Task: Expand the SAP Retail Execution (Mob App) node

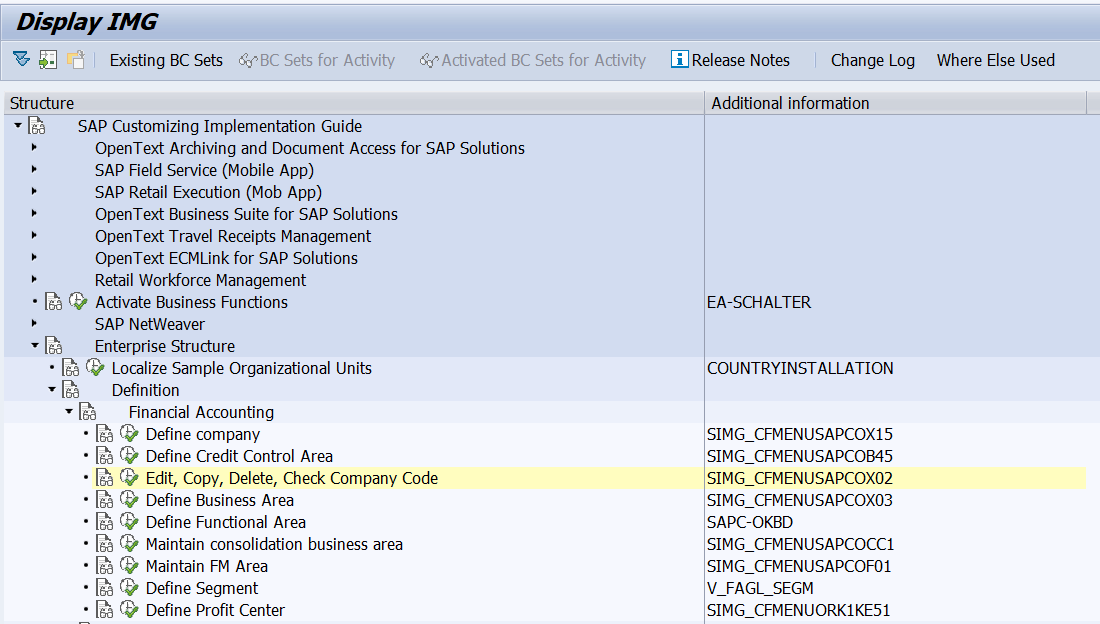Action: [x=34, y=191]
